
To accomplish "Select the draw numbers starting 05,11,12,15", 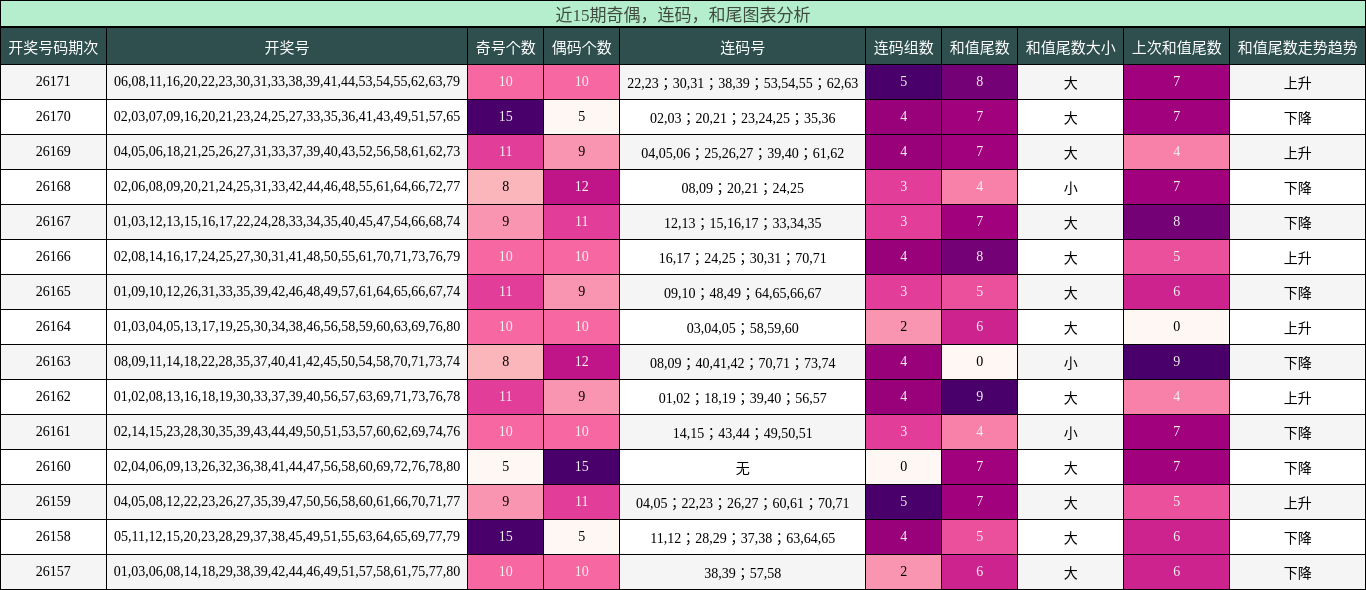I will coord(287,536).
